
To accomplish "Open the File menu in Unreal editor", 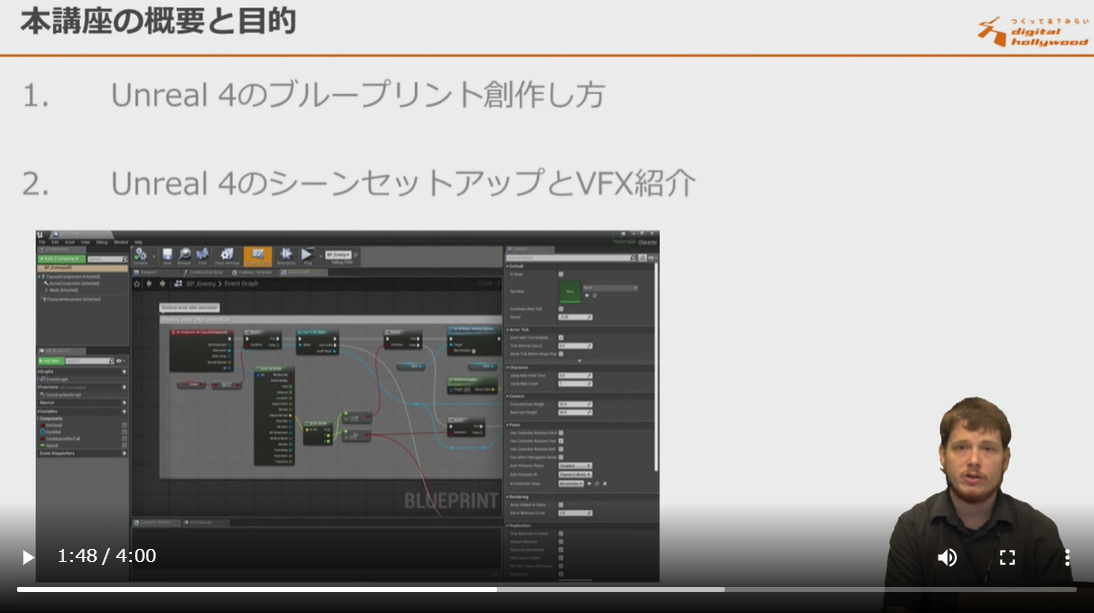I will [x=42, y=242].
